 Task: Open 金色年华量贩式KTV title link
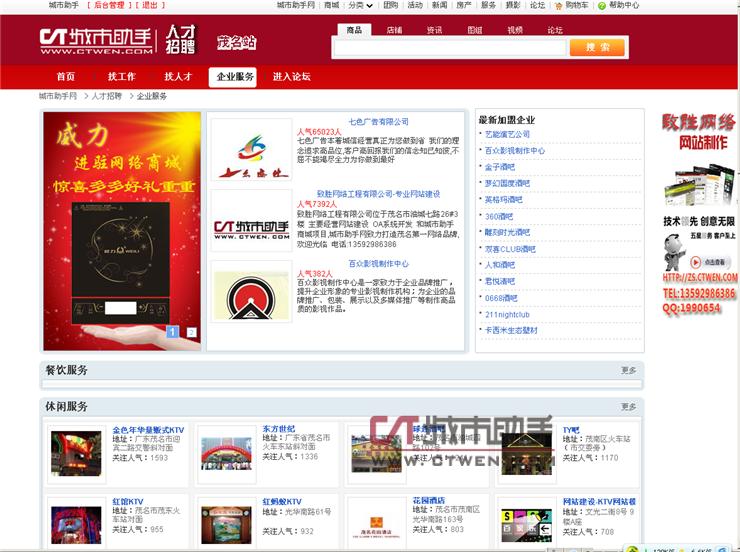pos(148,430)
